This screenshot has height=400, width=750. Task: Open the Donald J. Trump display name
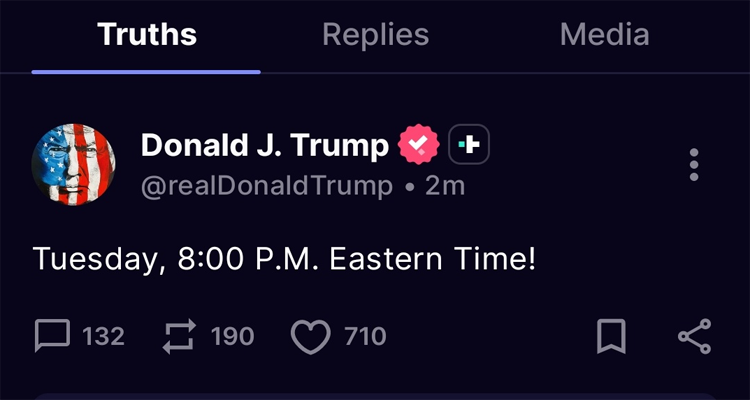(264, 146)
